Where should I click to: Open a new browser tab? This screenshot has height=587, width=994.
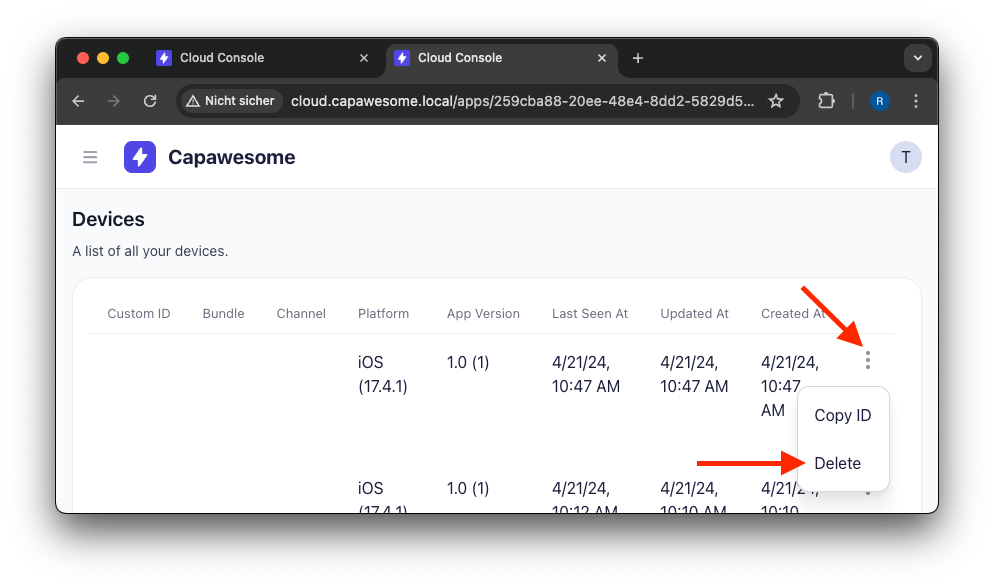(638, 58)
